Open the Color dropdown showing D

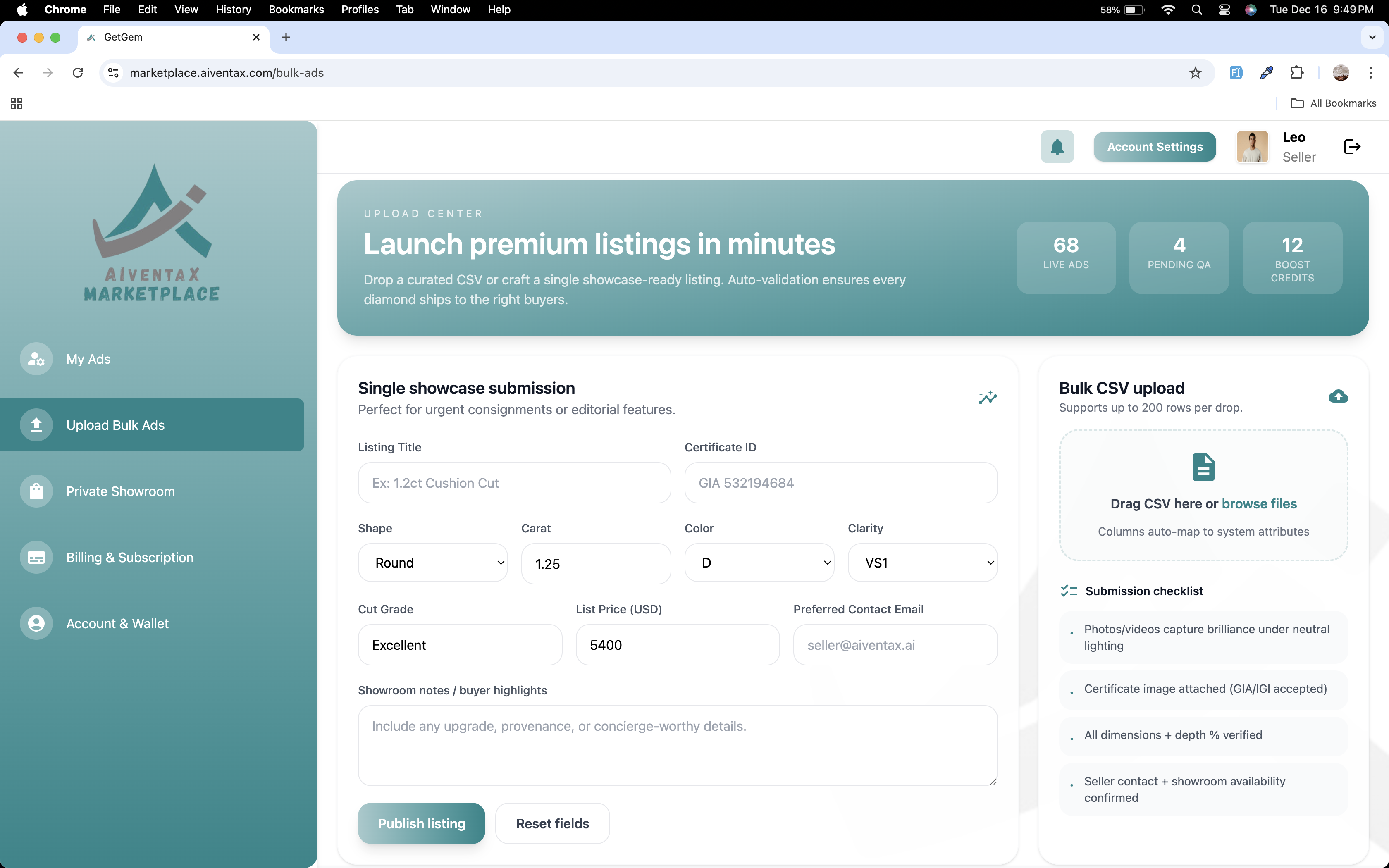(759, 563)
